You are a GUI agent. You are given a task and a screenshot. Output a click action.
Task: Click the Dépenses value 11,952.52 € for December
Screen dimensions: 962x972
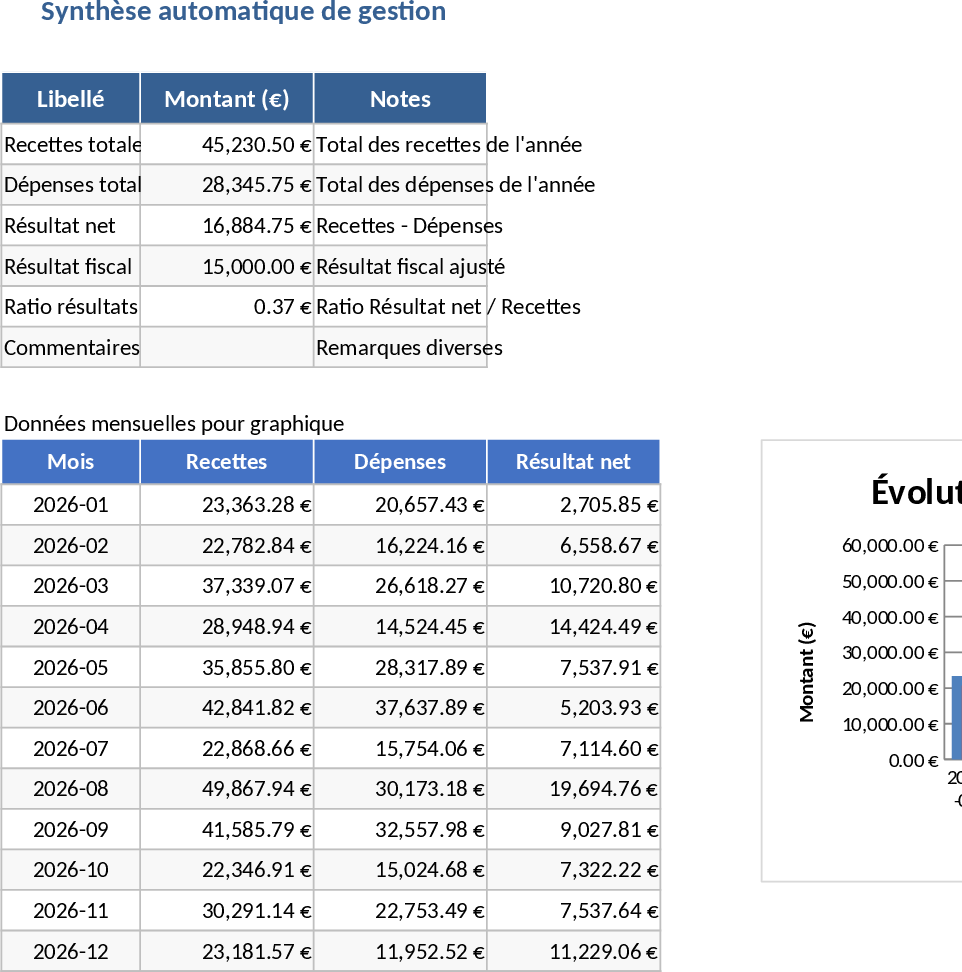click(400, 951)
